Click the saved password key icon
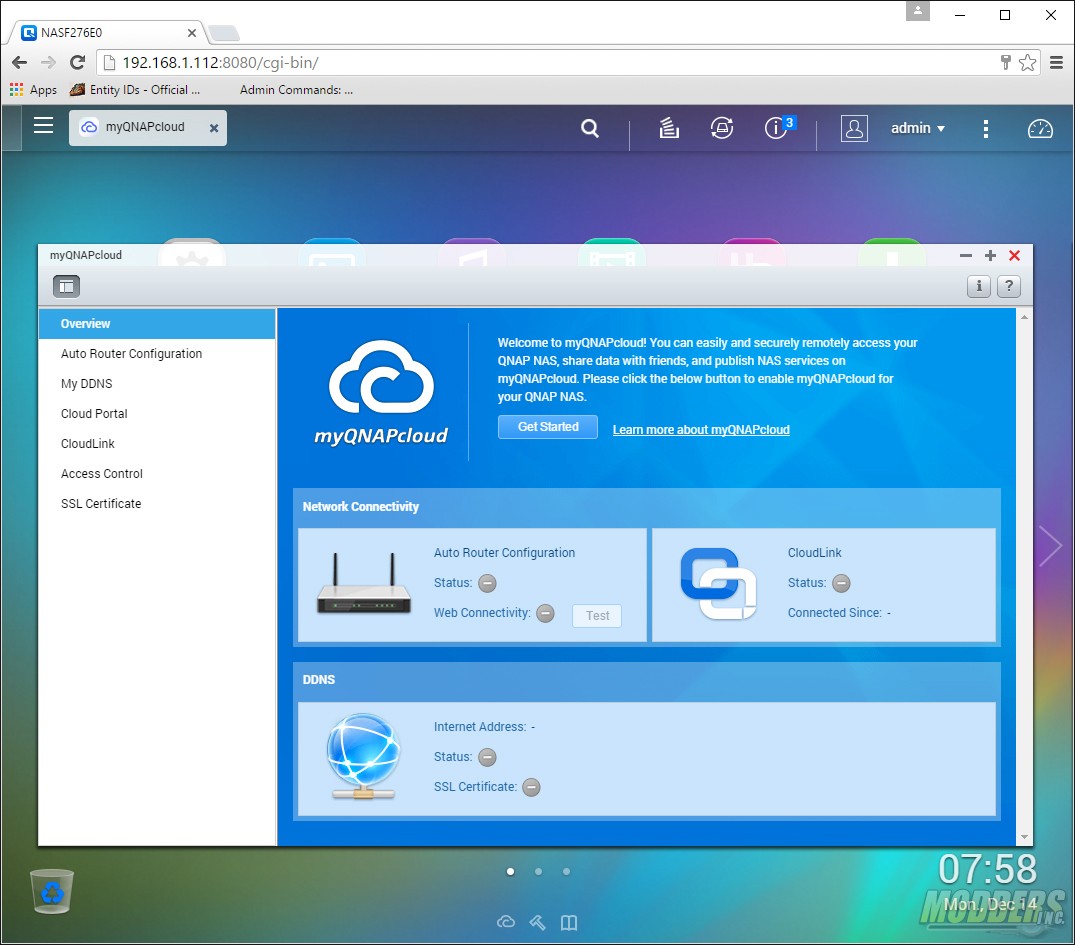Viewport: 1075px width, 945px height. (x=1005, y=62)
